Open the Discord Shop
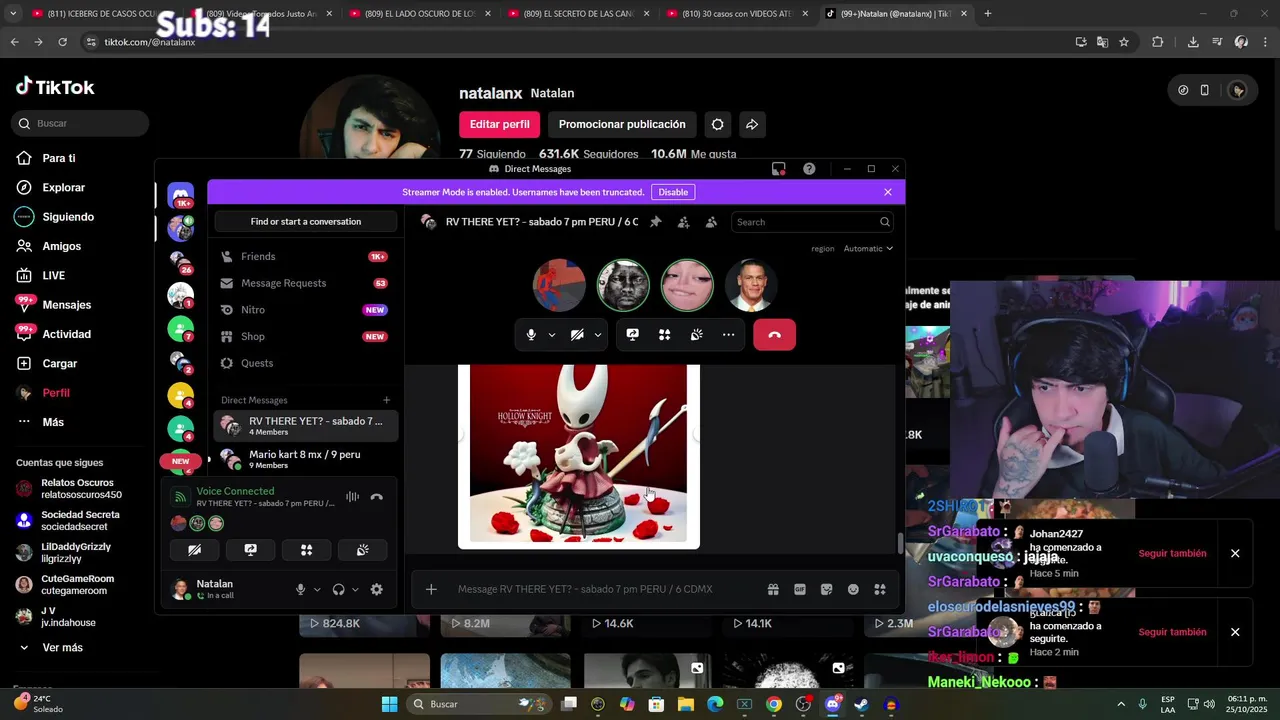This screenshot has width=1280, height=720. tap(306, 337)
